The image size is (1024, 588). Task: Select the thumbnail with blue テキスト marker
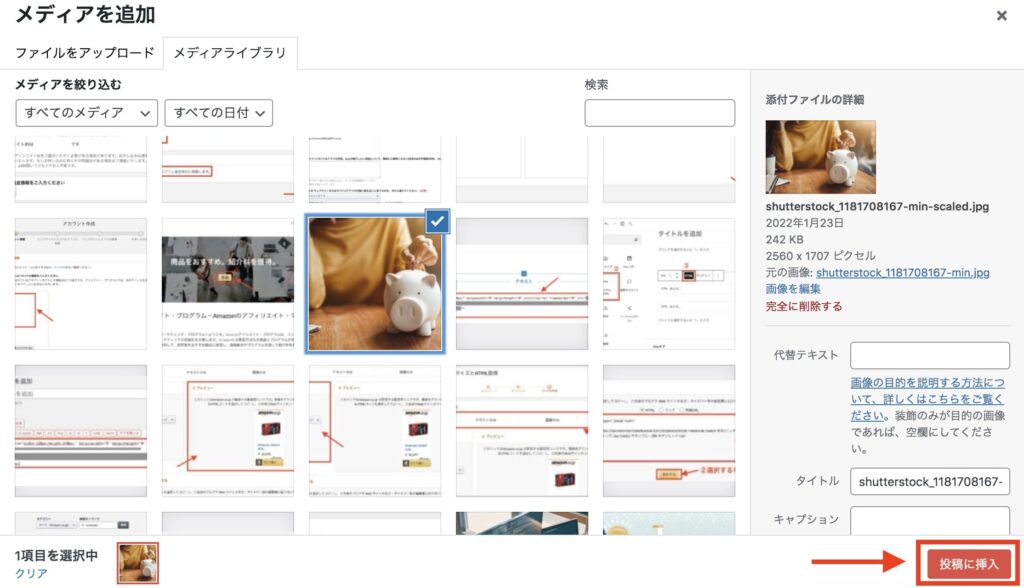[x=522, y=284]
